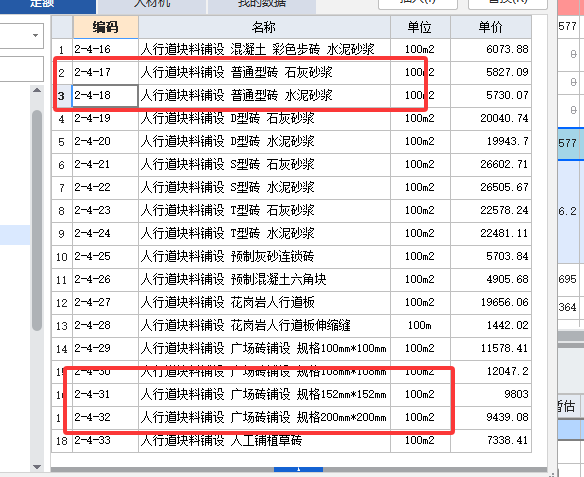The height and width of the screenshot is (477, 584).
Task: Select code cell 2-4-16
Action: (105, 50)
